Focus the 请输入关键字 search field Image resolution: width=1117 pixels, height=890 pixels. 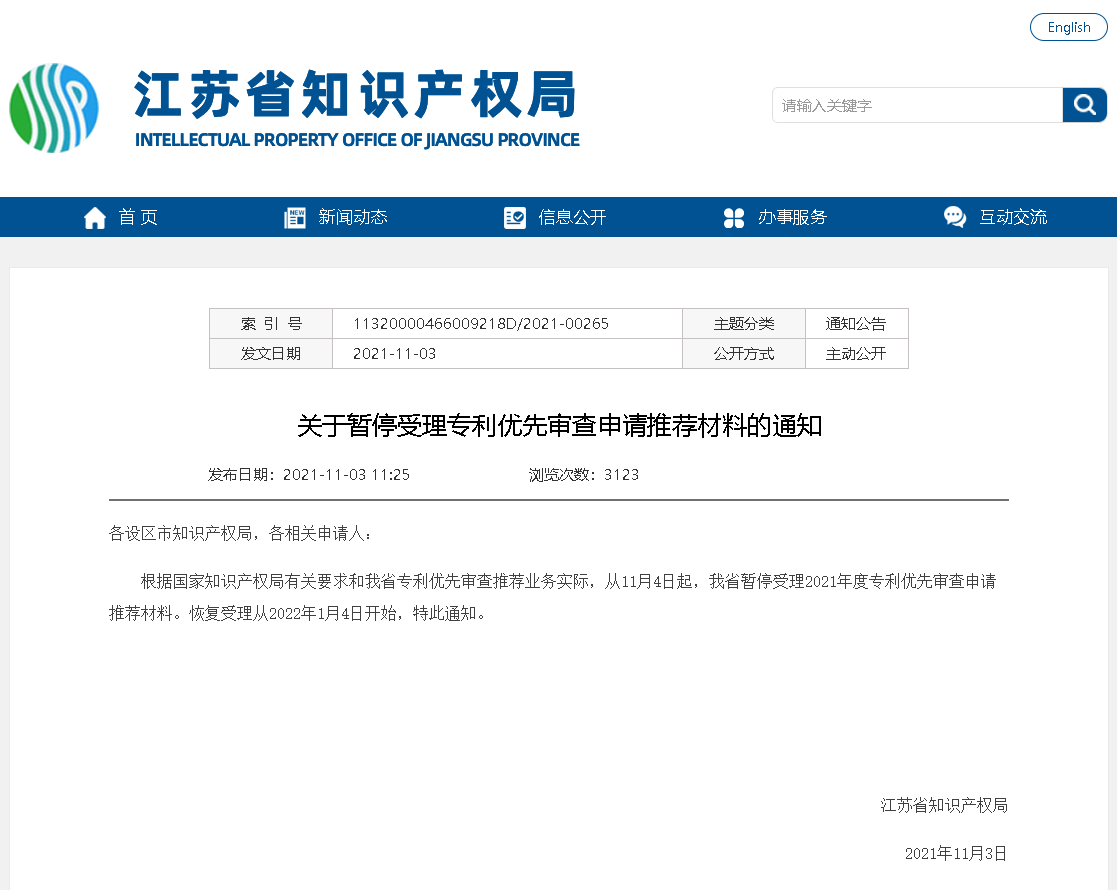coord(918,105)
